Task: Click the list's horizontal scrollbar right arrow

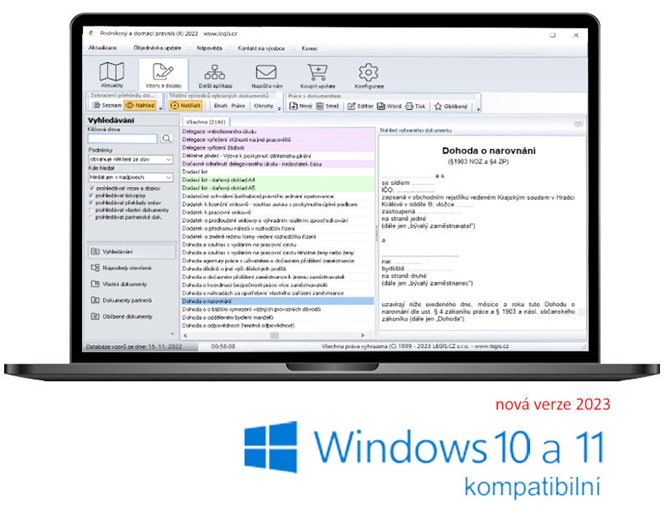Action: click(363, 335)
